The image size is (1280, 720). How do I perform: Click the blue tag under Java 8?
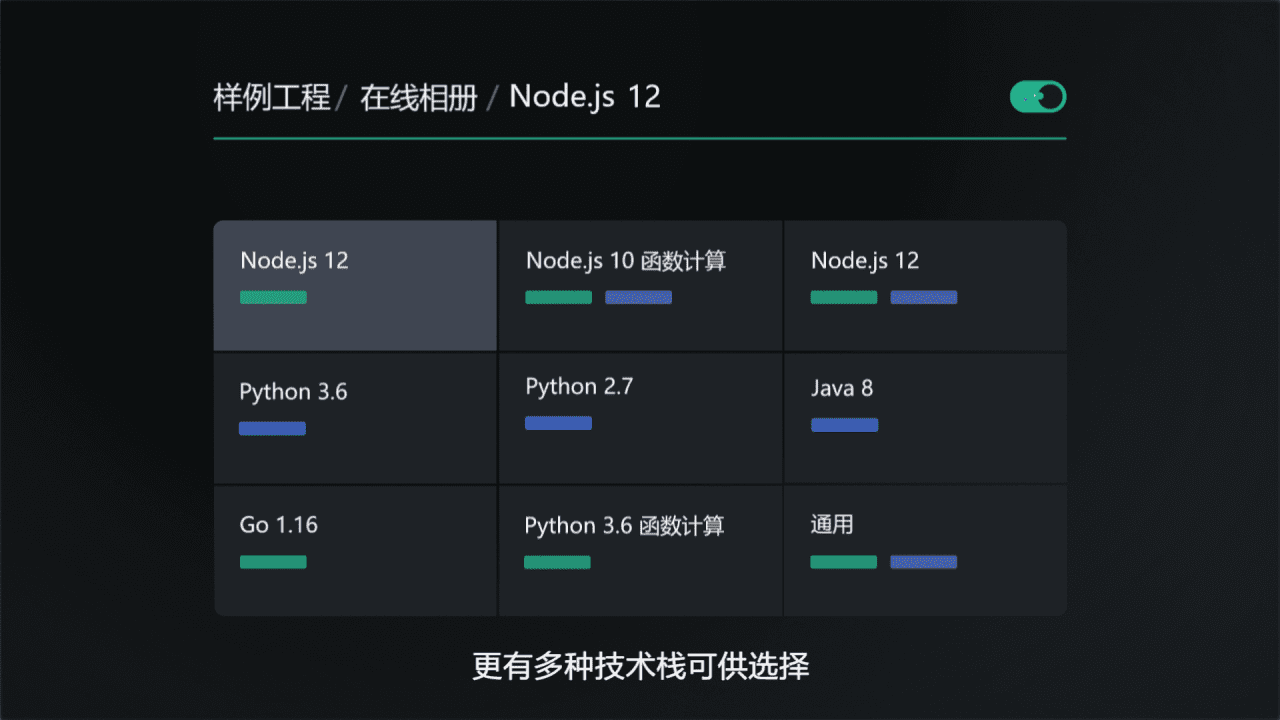point(844,425)
